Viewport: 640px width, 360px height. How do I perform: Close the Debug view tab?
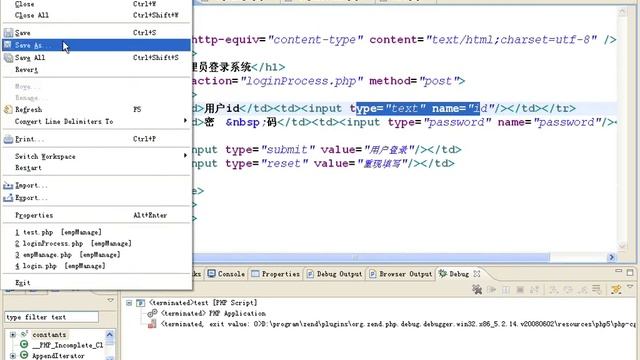(x=477, y=274)
